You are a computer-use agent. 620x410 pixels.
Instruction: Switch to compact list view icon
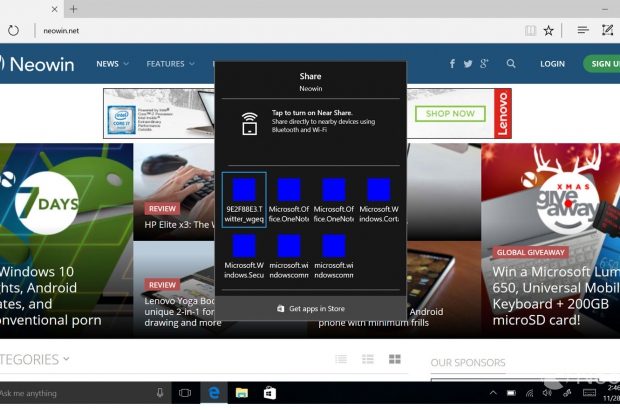(341, 359)
